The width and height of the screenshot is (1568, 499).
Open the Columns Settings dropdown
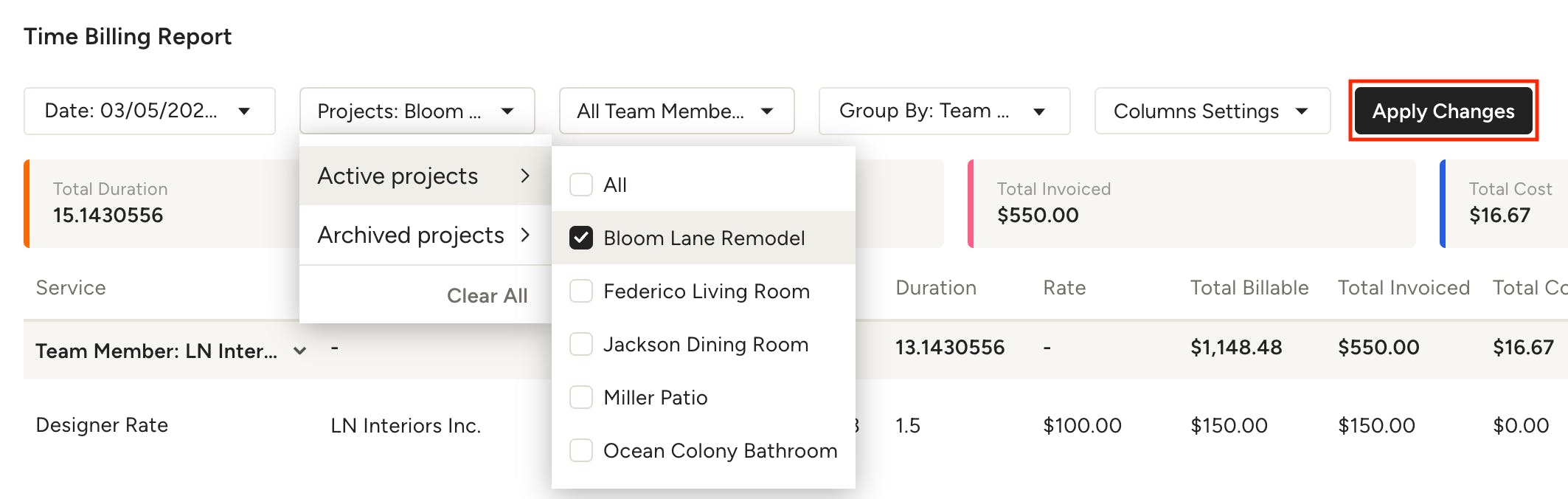[1212, 111]
